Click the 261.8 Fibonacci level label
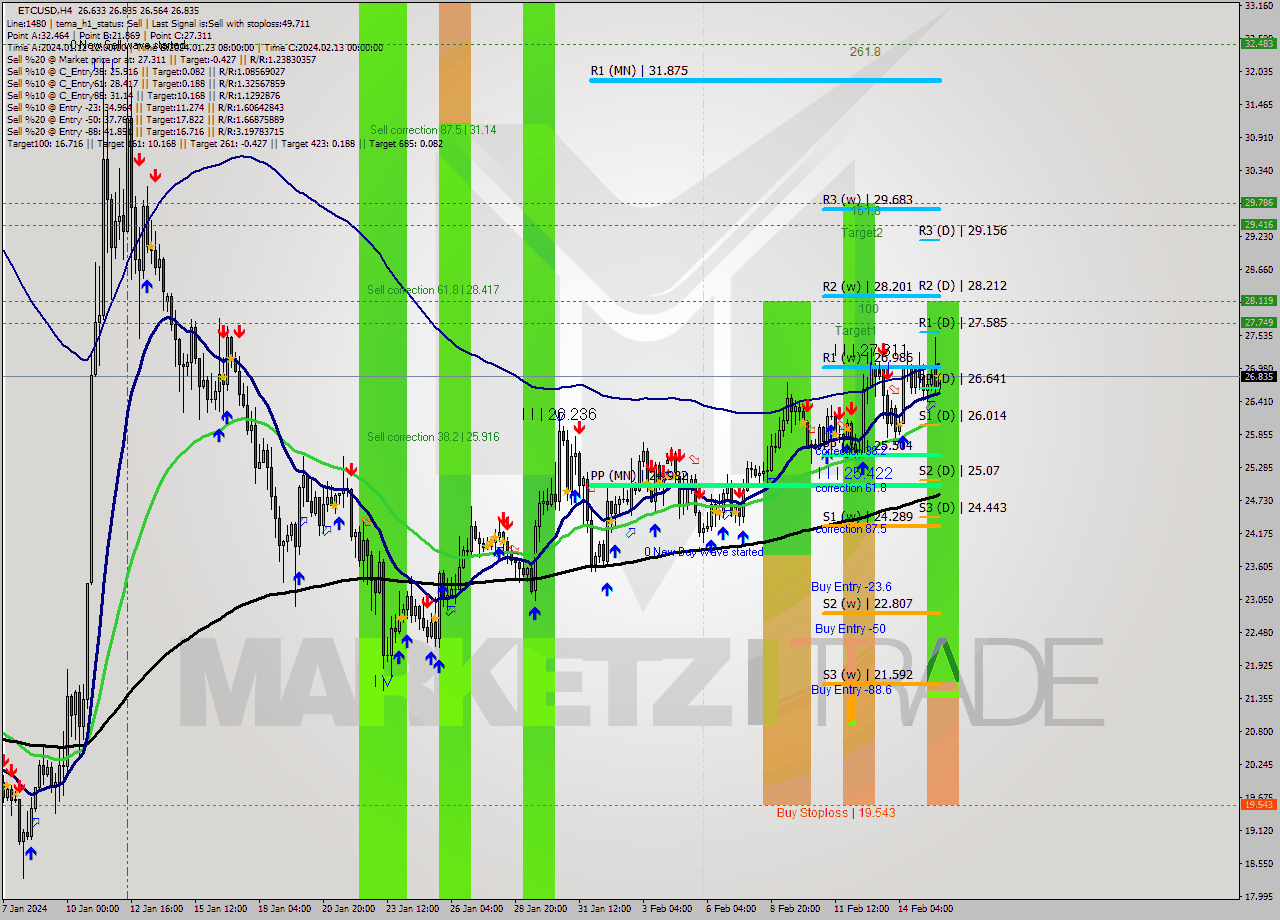 click(865, 52)
